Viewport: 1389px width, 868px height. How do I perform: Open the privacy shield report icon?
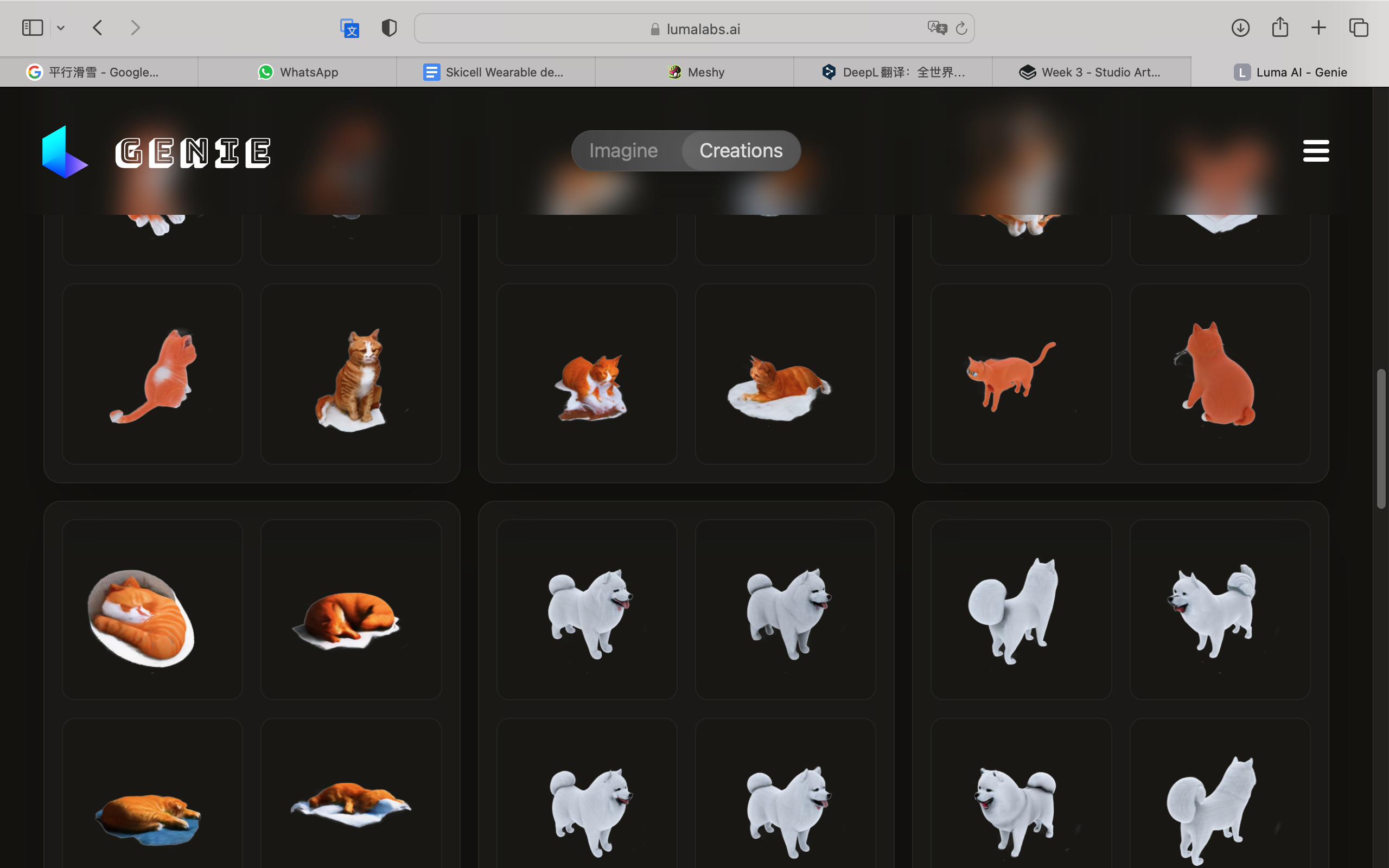[x=389, y=28]
